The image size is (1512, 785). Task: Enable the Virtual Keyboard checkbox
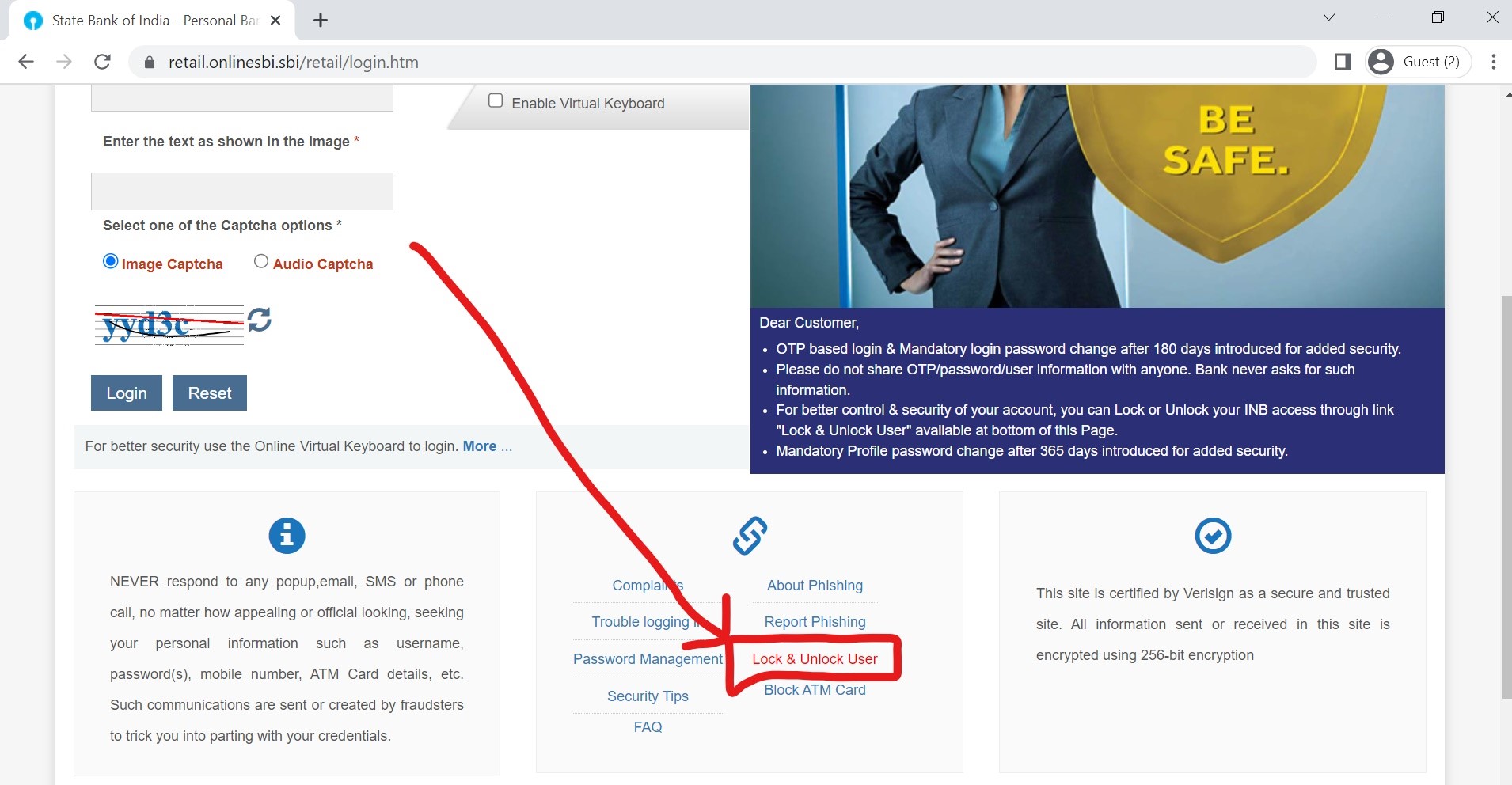click(x=496, y=100)
